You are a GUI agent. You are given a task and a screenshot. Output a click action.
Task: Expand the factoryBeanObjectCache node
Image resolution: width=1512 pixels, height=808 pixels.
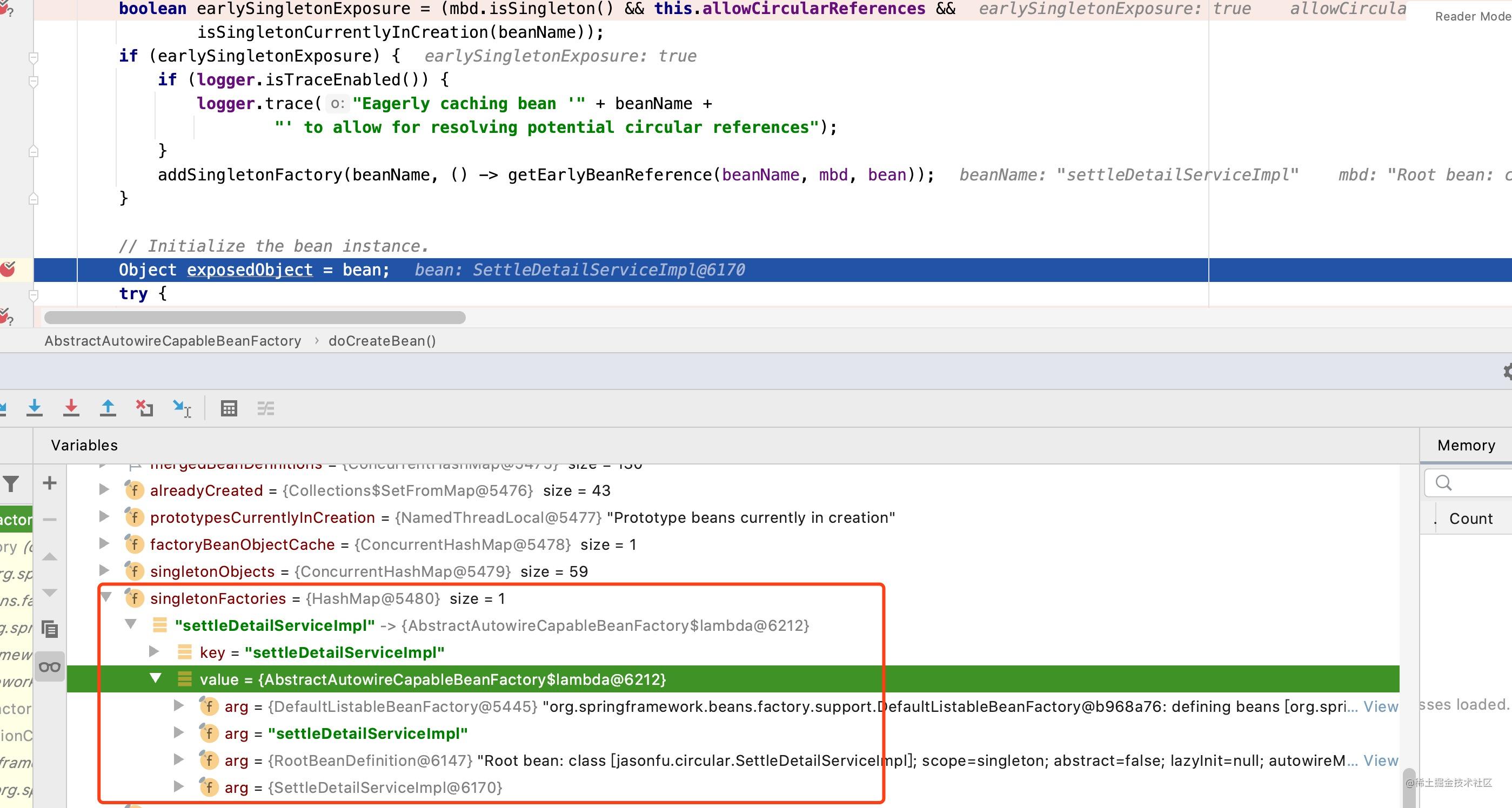(x=104, y=543)
